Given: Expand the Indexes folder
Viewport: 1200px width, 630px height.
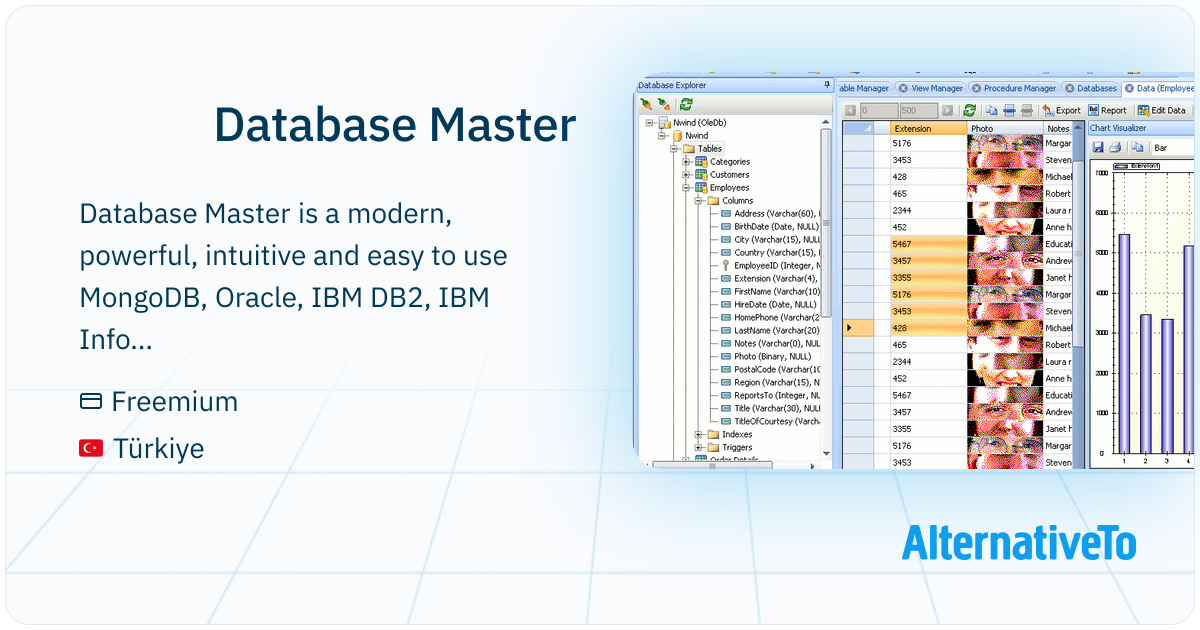Looking at the screenshot, I should [x=698, y=434].
